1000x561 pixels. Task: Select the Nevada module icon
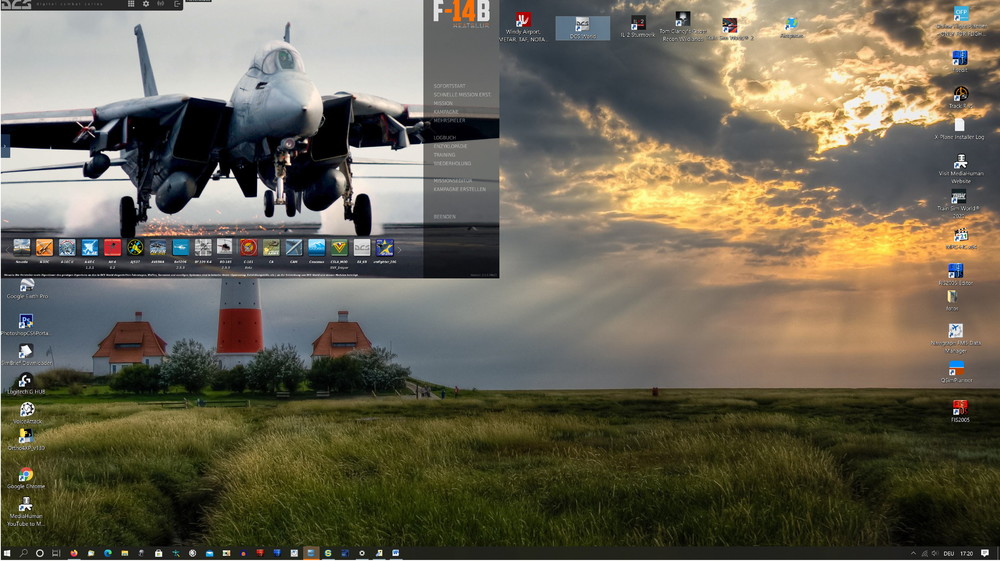22,247
